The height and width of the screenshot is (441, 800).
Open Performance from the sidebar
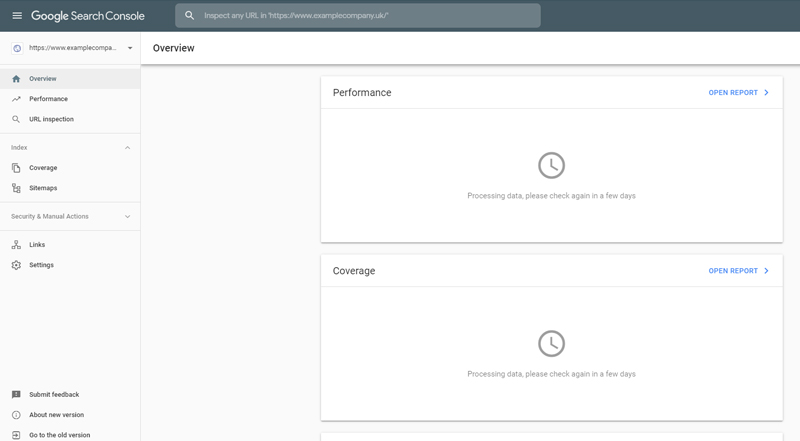pyautogui.click(x=70, y=99)
